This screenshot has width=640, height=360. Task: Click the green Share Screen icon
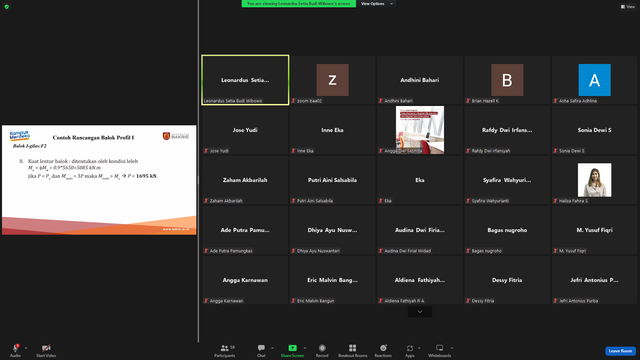[x=293, y=348]
